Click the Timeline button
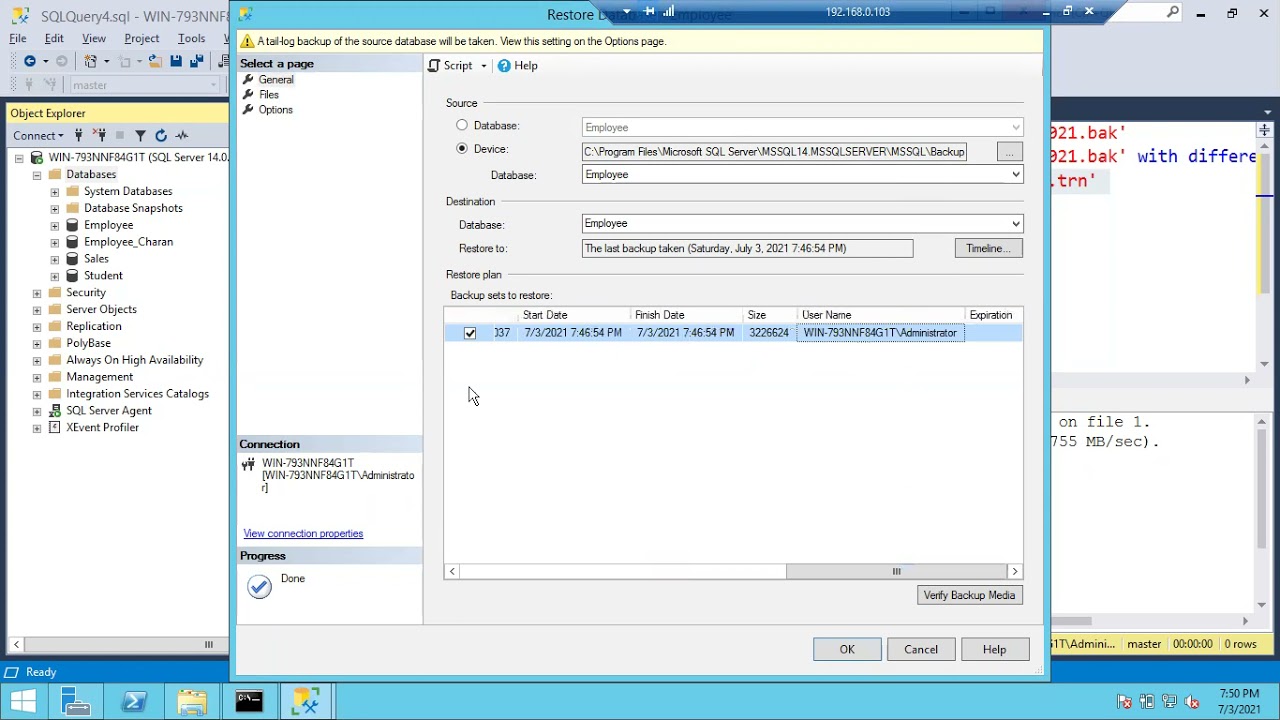This screenshot has width=1280, height=720. point(988,249)
